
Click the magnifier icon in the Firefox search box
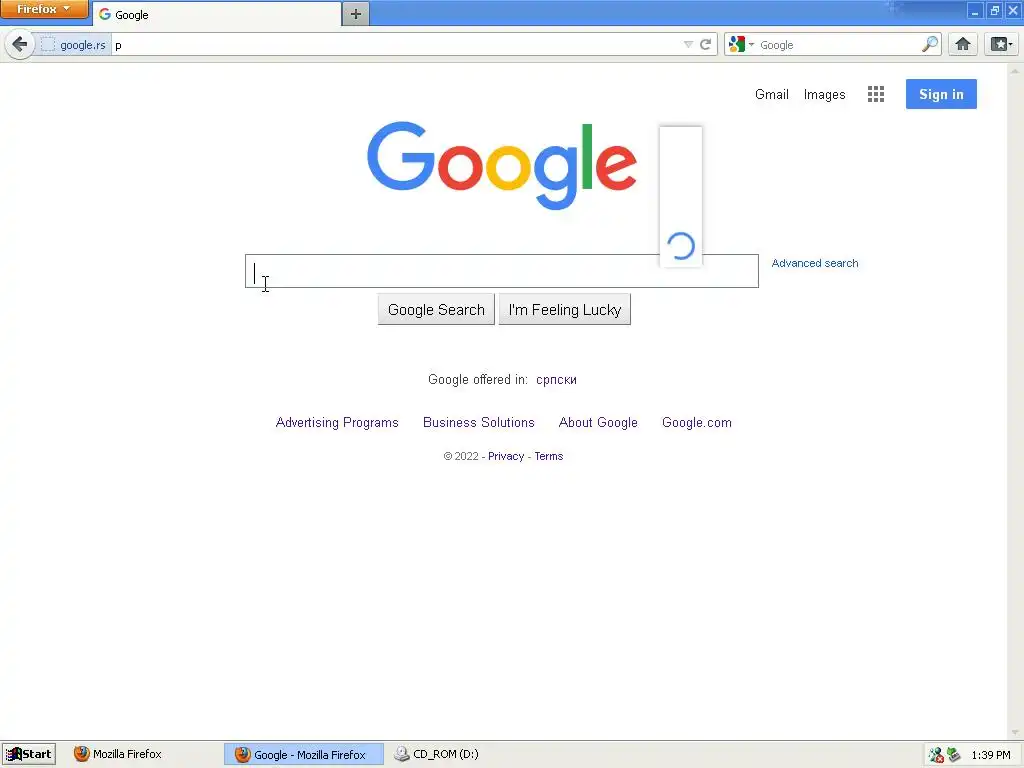(930, 44)
